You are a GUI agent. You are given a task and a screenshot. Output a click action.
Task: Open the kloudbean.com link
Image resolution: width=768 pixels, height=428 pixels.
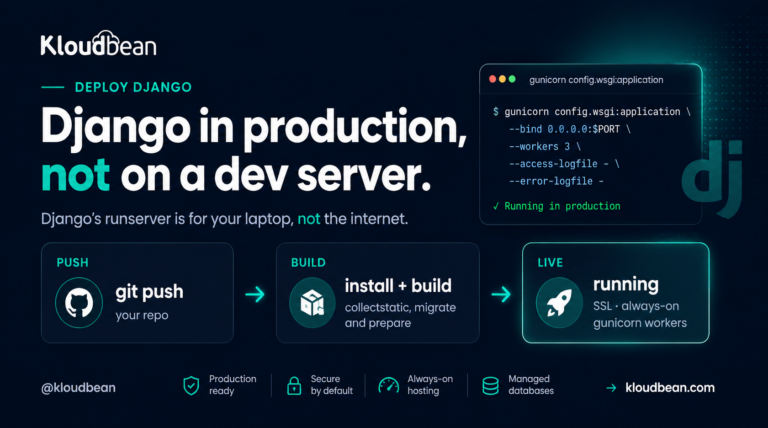point(670,388)
